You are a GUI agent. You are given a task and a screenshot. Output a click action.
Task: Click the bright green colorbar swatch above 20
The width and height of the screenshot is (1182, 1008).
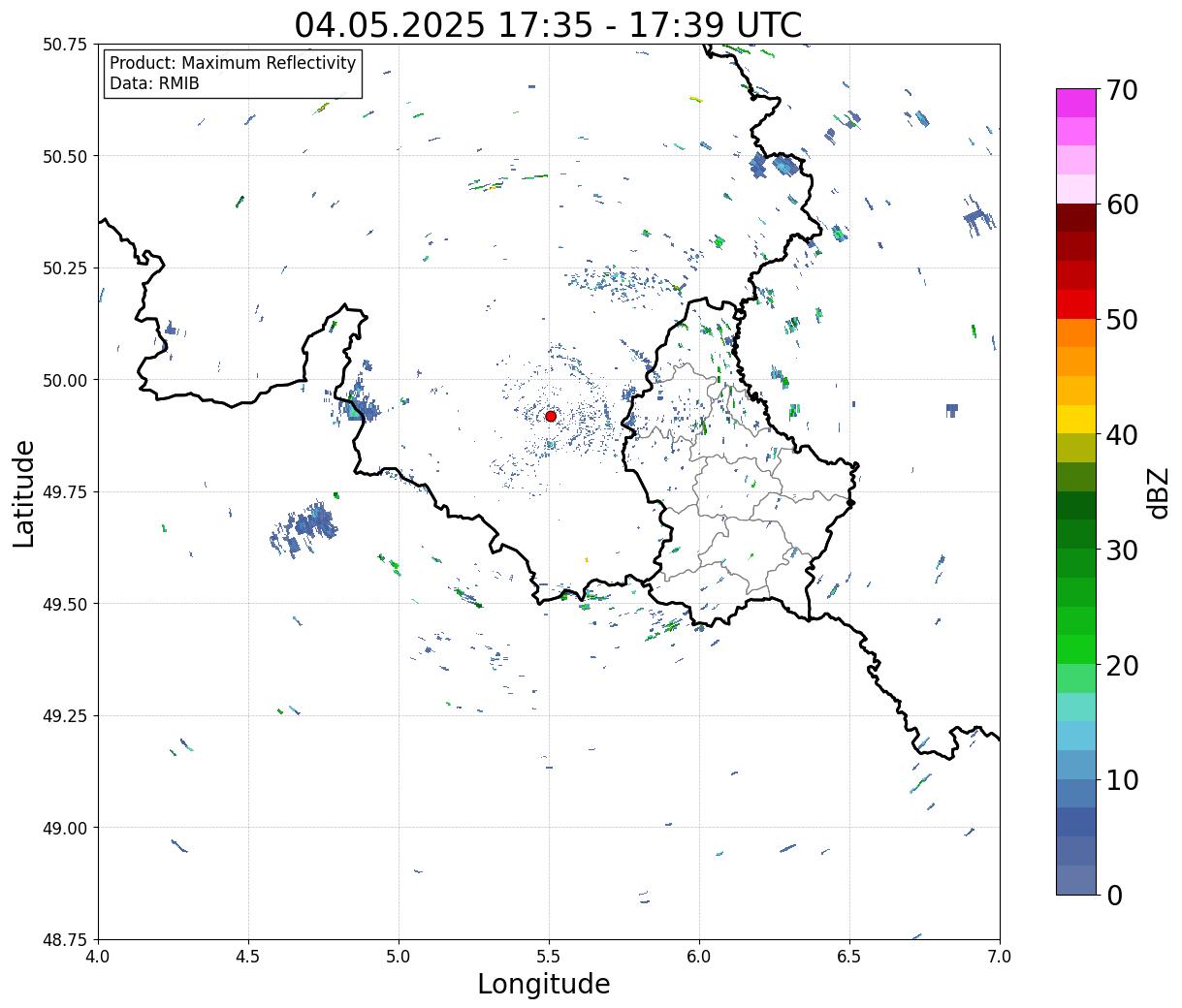click(x=1076, y=649)
